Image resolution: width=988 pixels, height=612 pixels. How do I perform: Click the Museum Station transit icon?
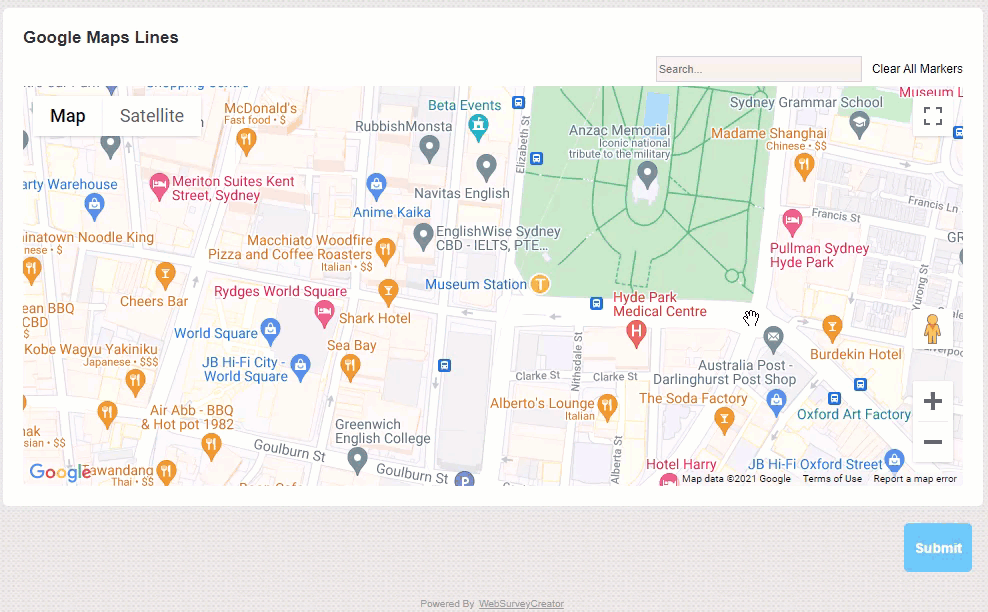539,284
